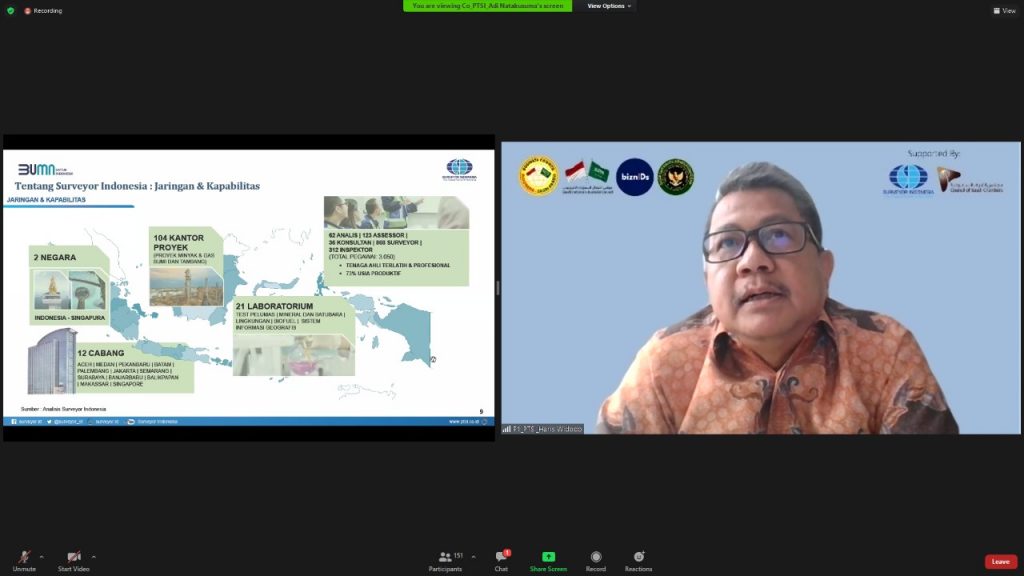
Task: Open video options caret beside Start Video
Action: point(93,557)
